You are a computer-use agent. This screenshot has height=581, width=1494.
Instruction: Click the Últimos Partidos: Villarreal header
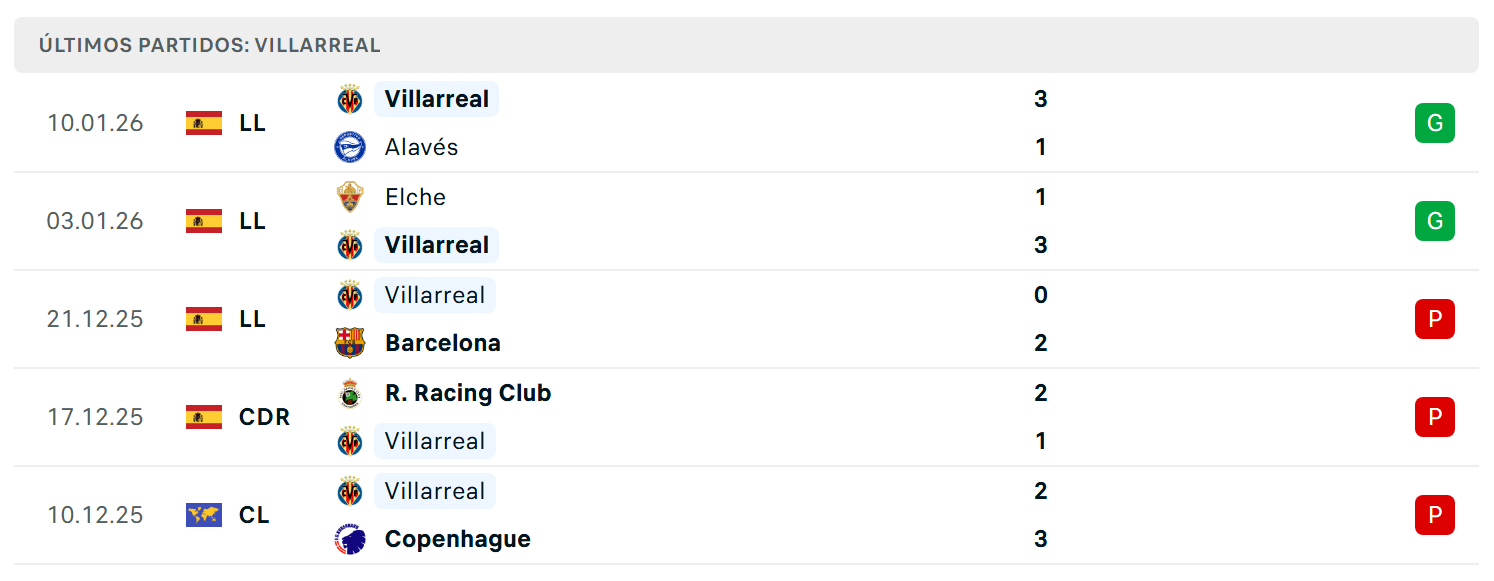pos(746,45)
